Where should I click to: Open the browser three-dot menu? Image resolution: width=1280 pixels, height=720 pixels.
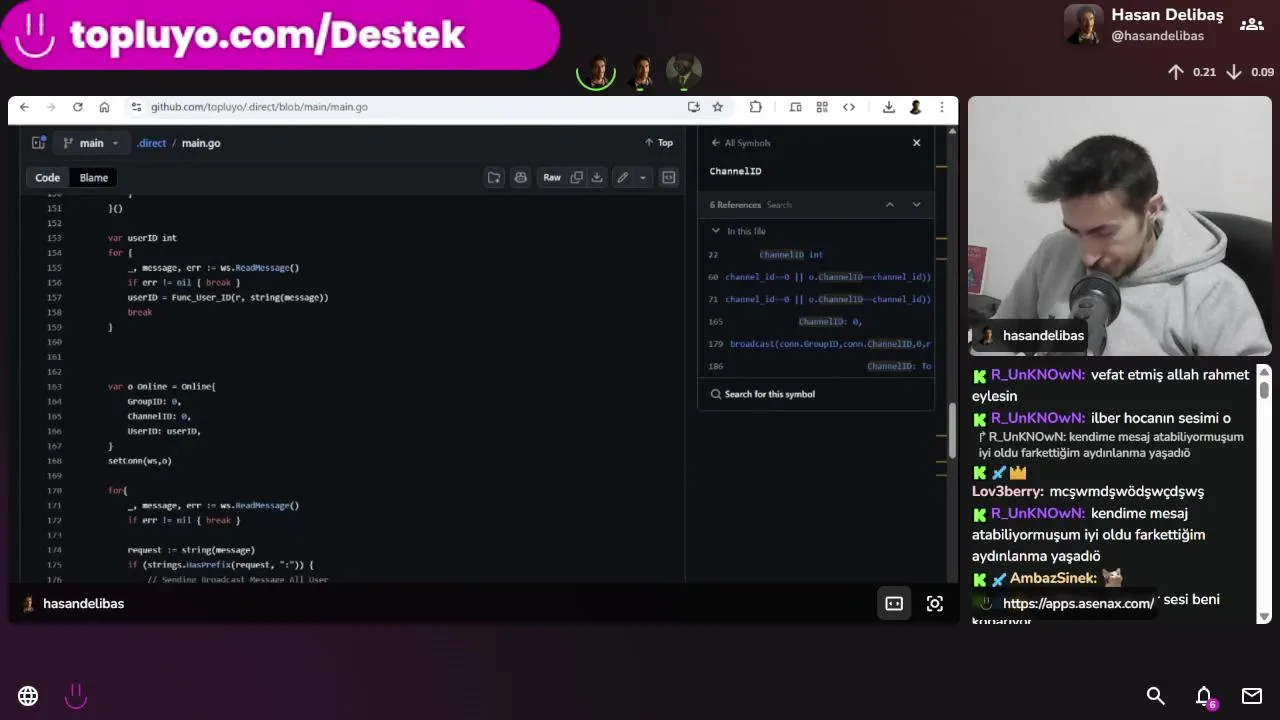pyautogui.click(x=941, y=107)
